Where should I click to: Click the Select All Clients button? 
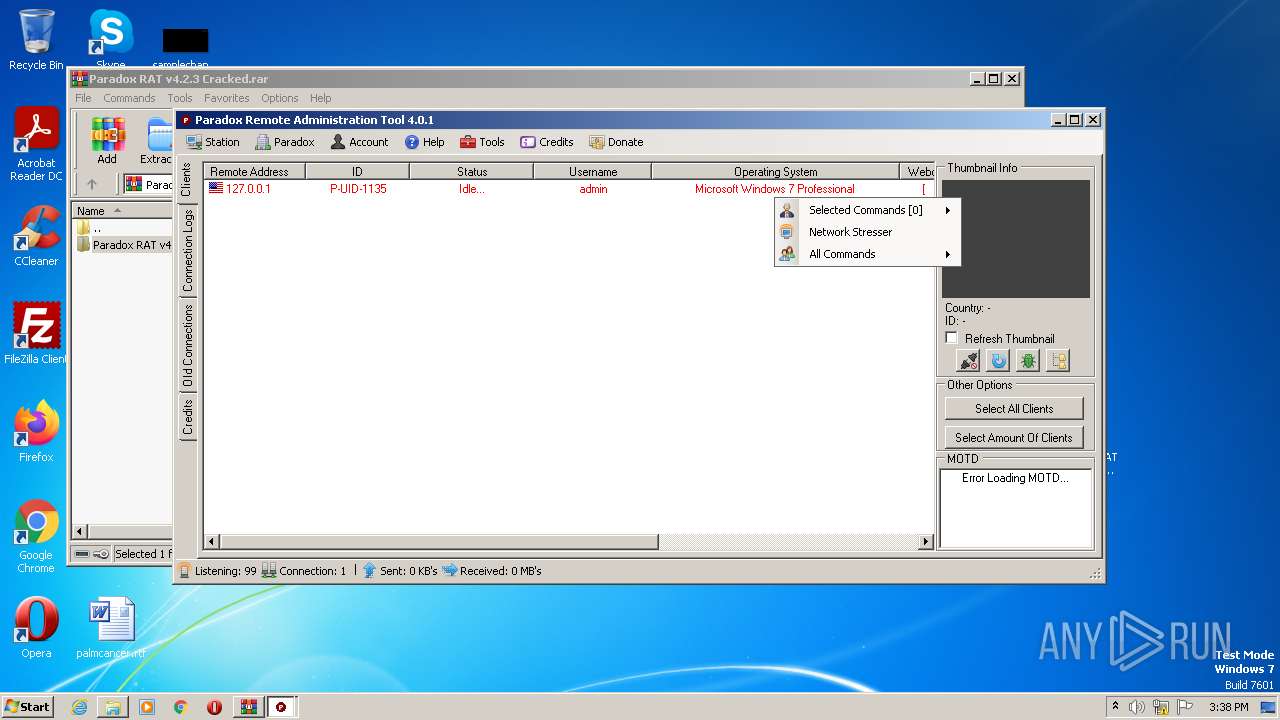(x=1014, y=408)
